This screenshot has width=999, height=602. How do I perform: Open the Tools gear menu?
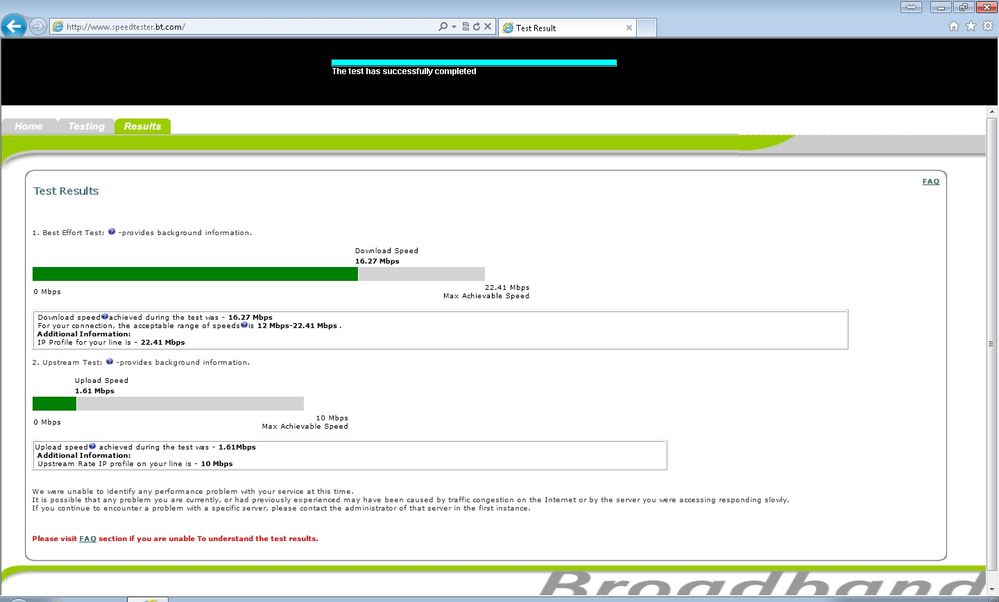(988, 26)
